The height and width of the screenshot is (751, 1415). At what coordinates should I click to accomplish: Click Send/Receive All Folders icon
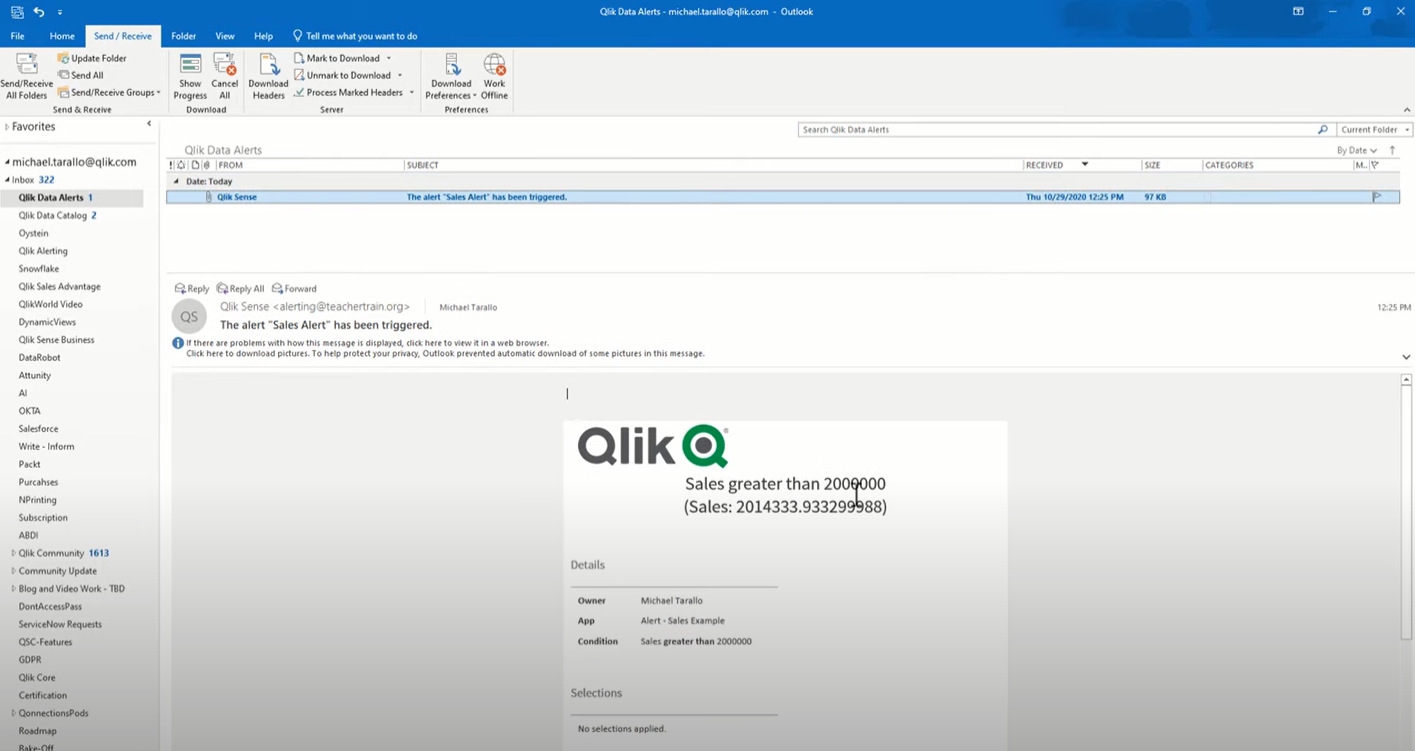pyautogui.click(x=26, y=66)
